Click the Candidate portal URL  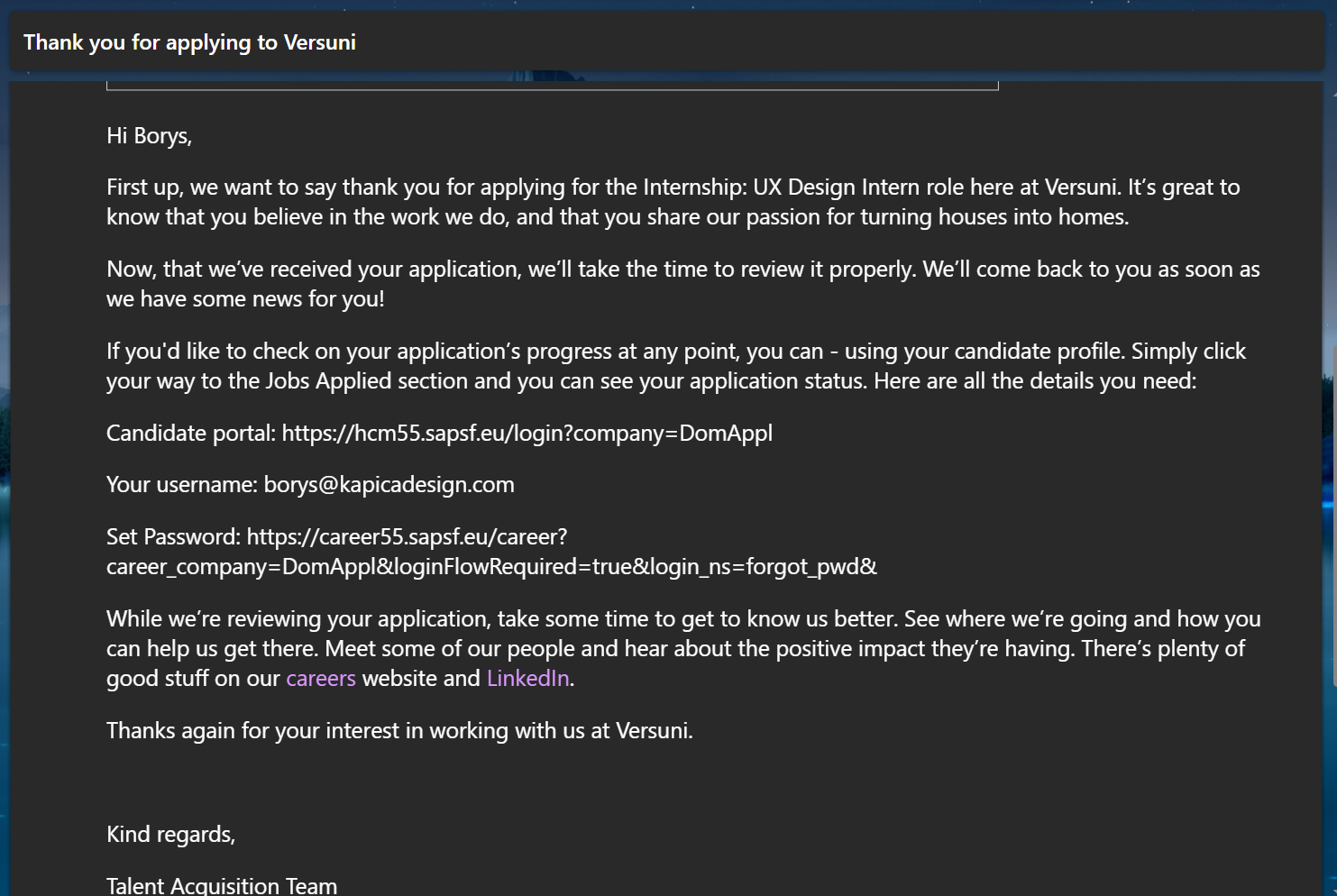tap(527, 434)
